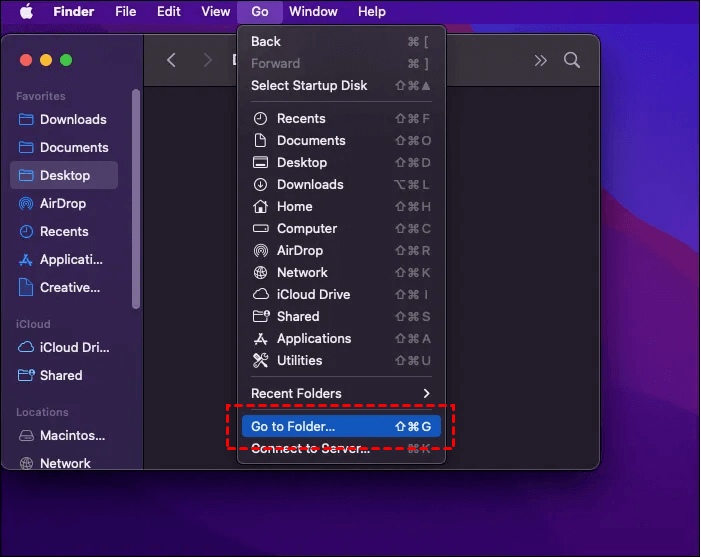The image size is (701, 558).
Task: Open Documents in the sidebar
Action: pos(63,148)
